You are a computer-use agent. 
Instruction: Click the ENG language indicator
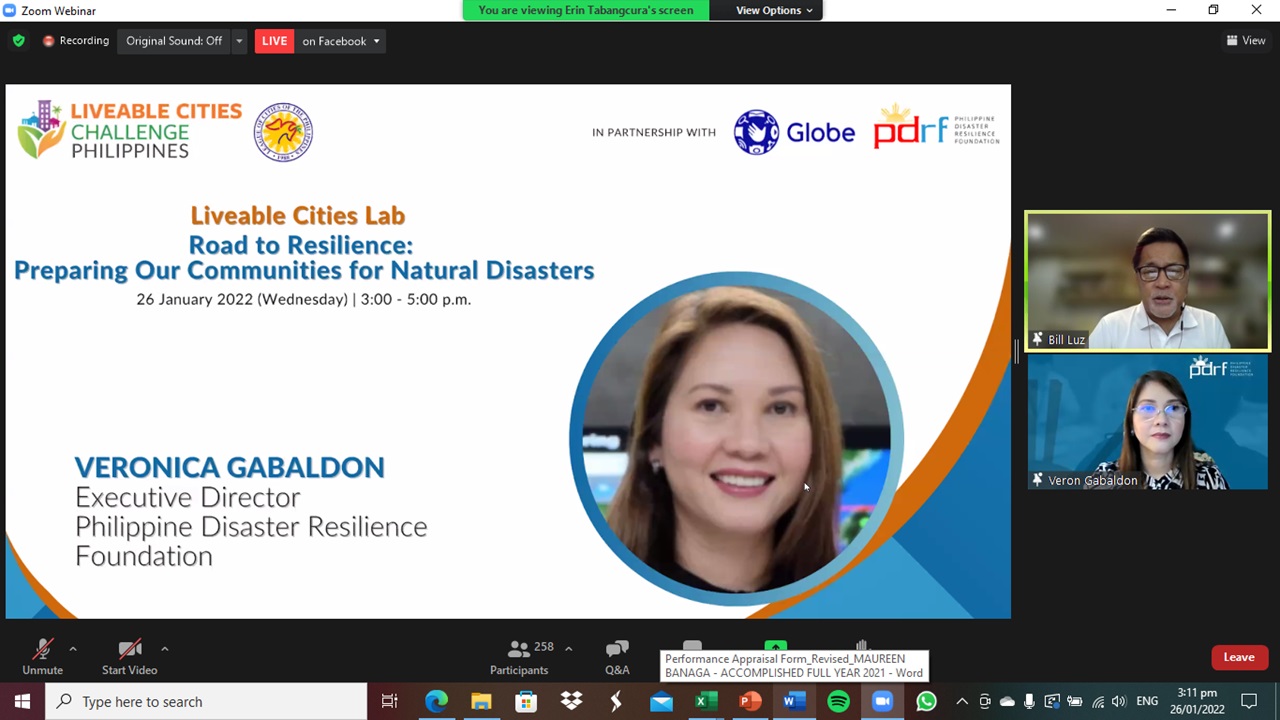tap(1146, 701)
